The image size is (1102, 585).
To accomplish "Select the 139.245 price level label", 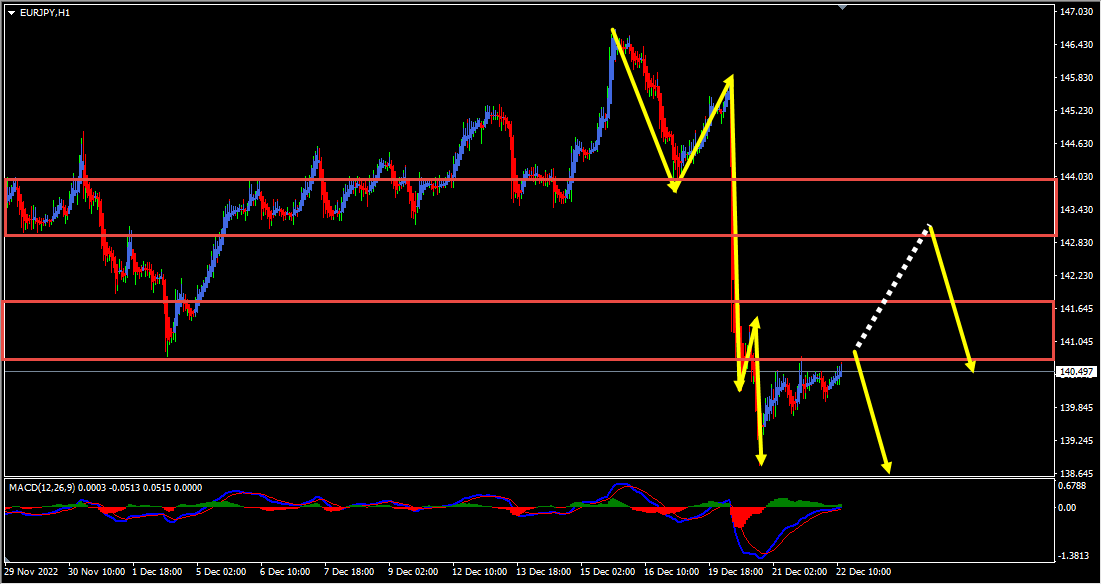I will (x=1075, y=441).
